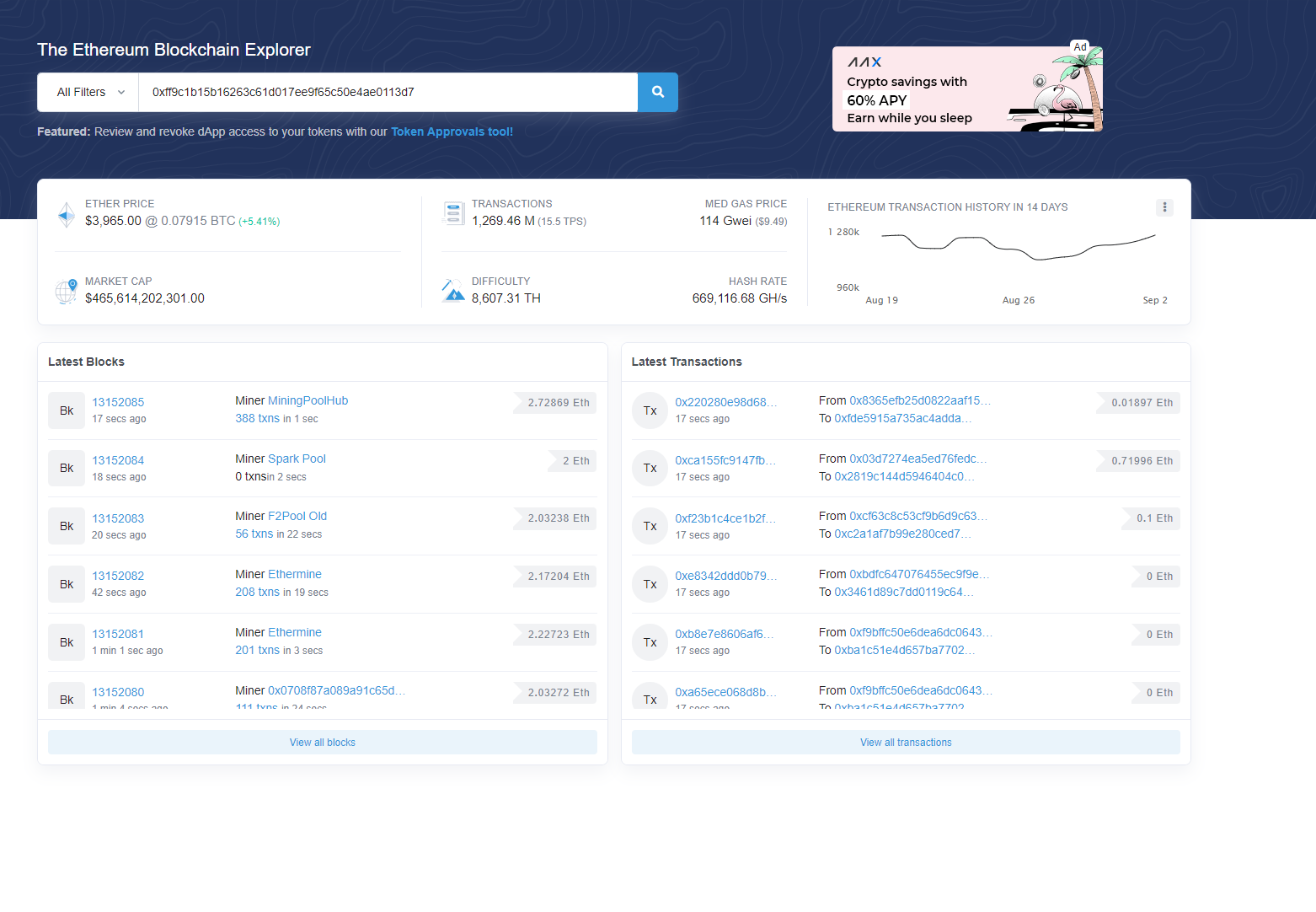This screenshot has width=1316, height=912.
Task: Click the Market Cap globe icon
Action: click(67, 292)
